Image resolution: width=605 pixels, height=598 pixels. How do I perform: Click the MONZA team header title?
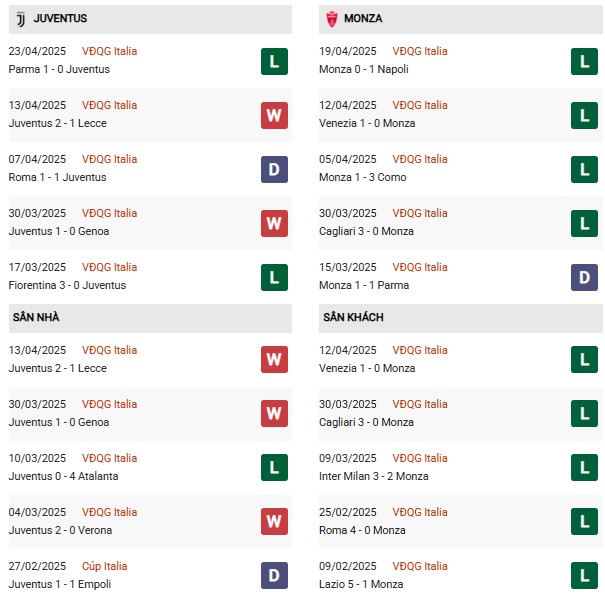(363, 18)
